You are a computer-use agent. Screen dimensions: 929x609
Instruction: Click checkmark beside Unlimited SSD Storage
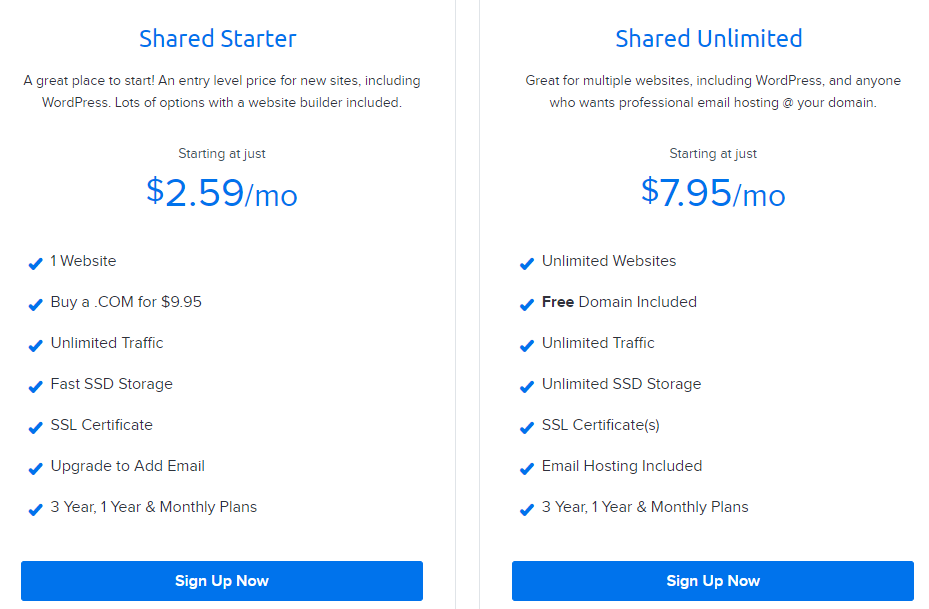coord(527,386)
